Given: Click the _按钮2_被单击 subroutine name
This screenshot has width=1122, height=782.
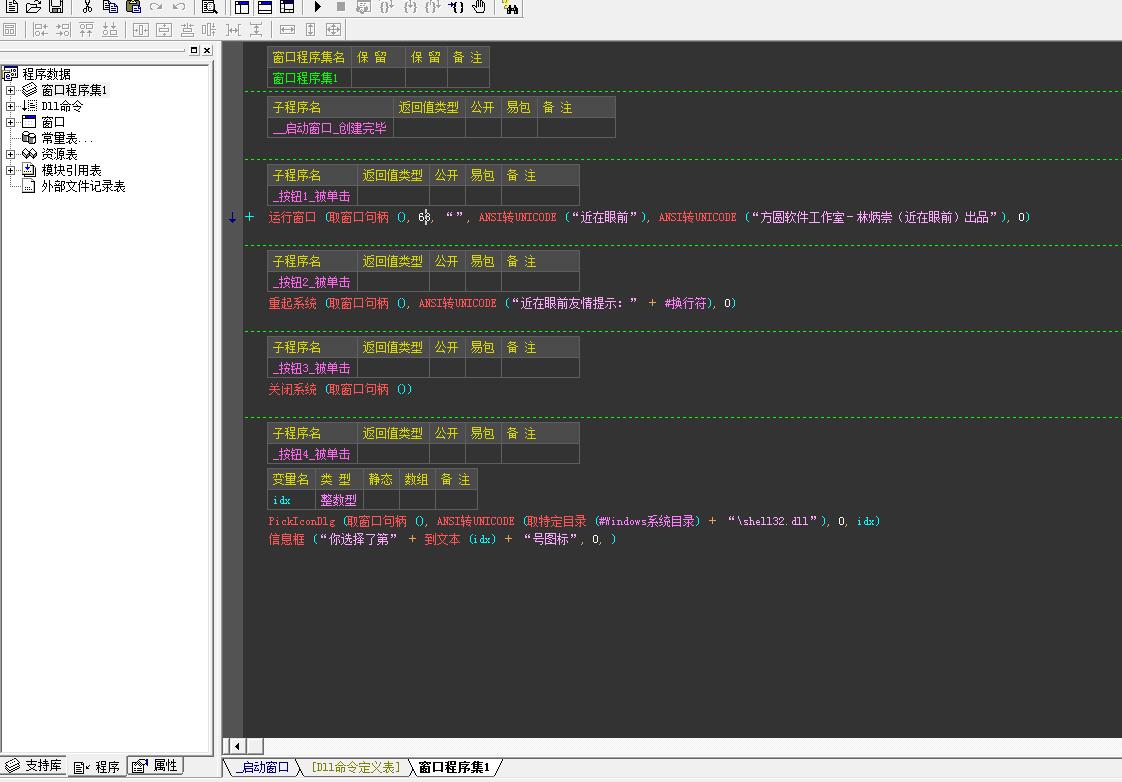Looking at the screenshot, I should 312,282.
